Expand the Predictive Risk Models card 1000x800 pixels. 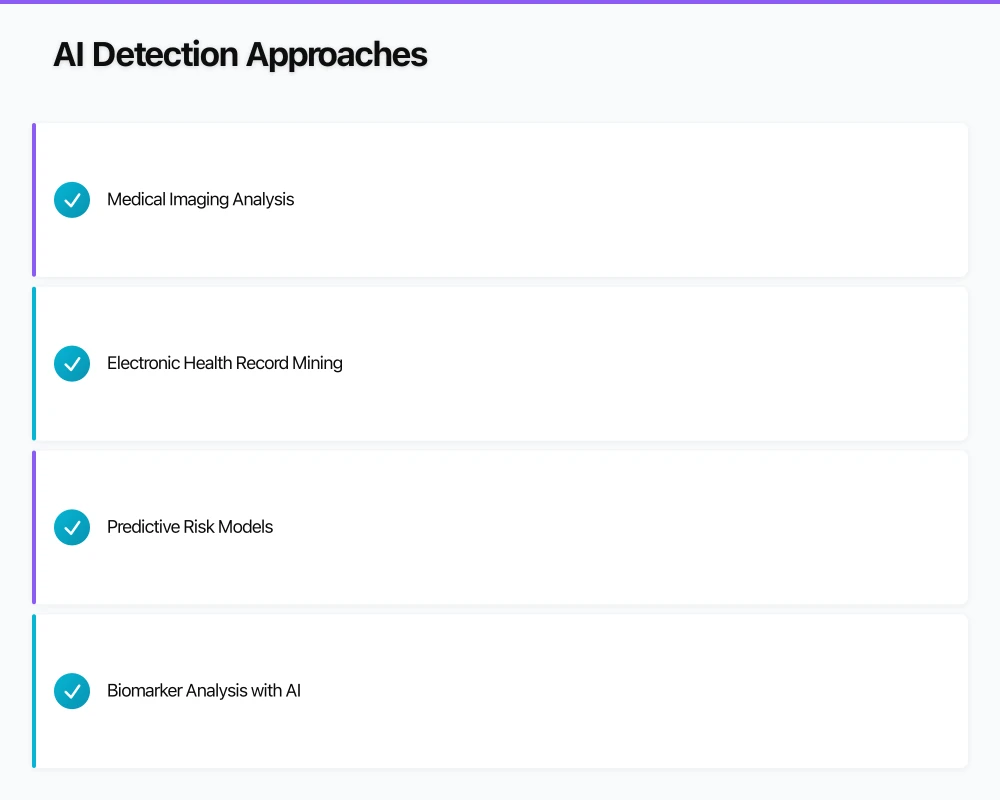(x=500, y=527)
